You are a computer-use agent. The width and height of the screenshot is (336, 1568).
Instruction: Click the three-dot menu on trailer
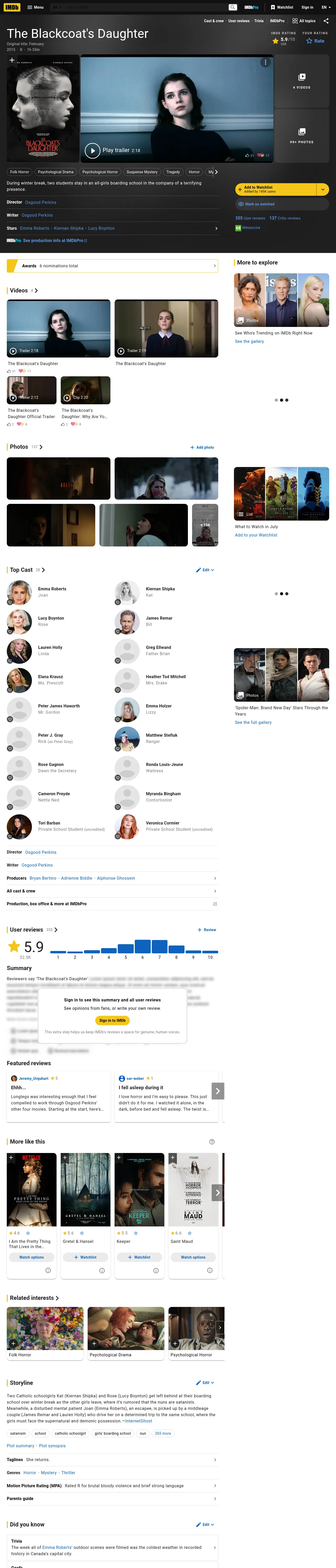[x=265, y=62]
